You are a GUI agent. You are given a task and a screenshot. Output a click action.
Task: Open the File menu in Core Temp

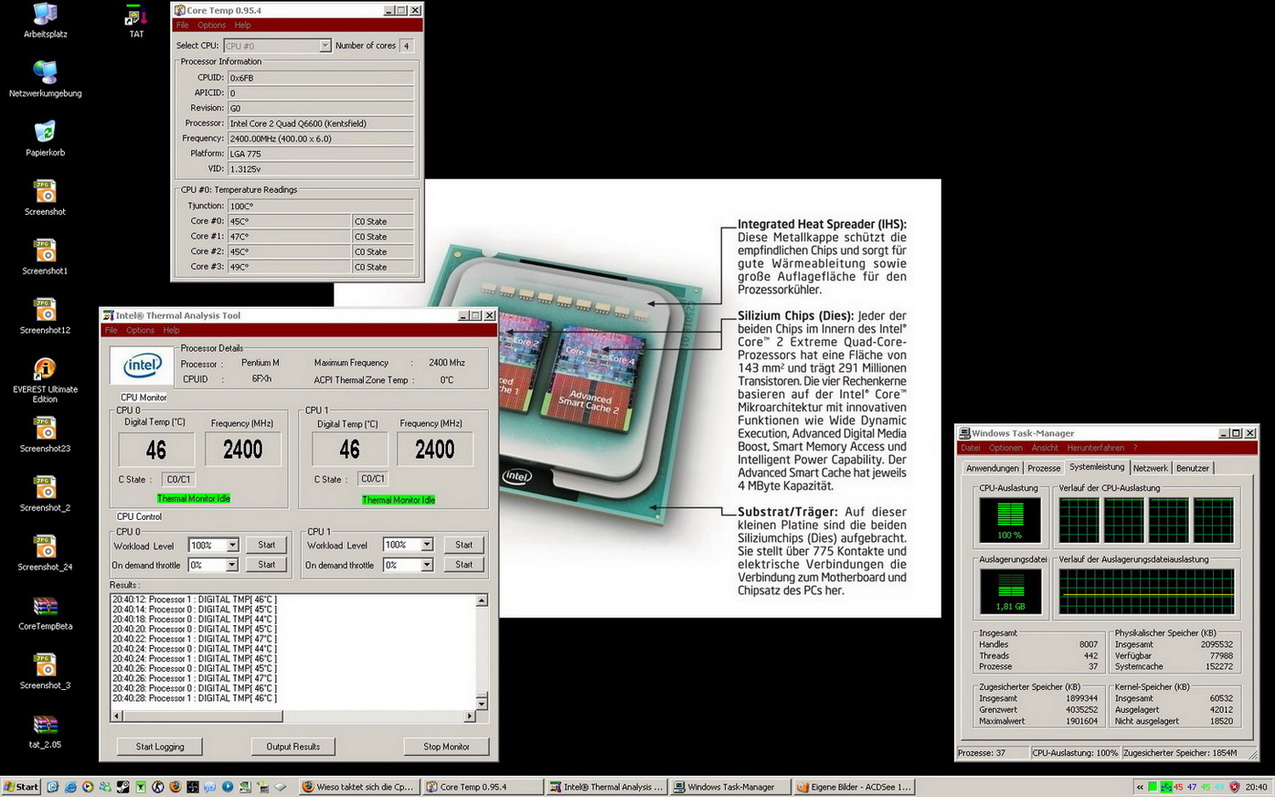point(182,25)
